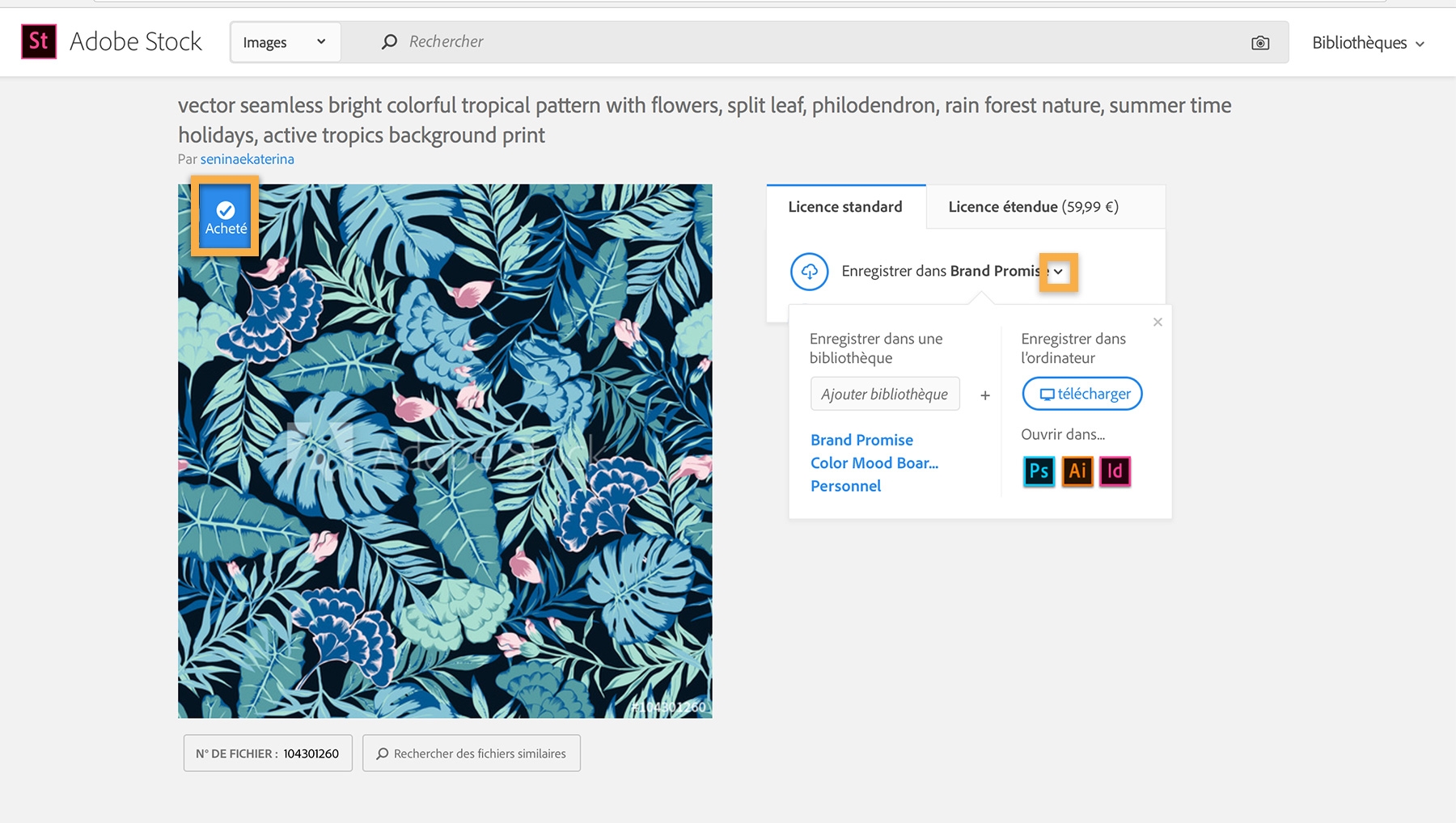Click the télécharger button
This screenshot has height=823, width=1456.
[1082, 394]
